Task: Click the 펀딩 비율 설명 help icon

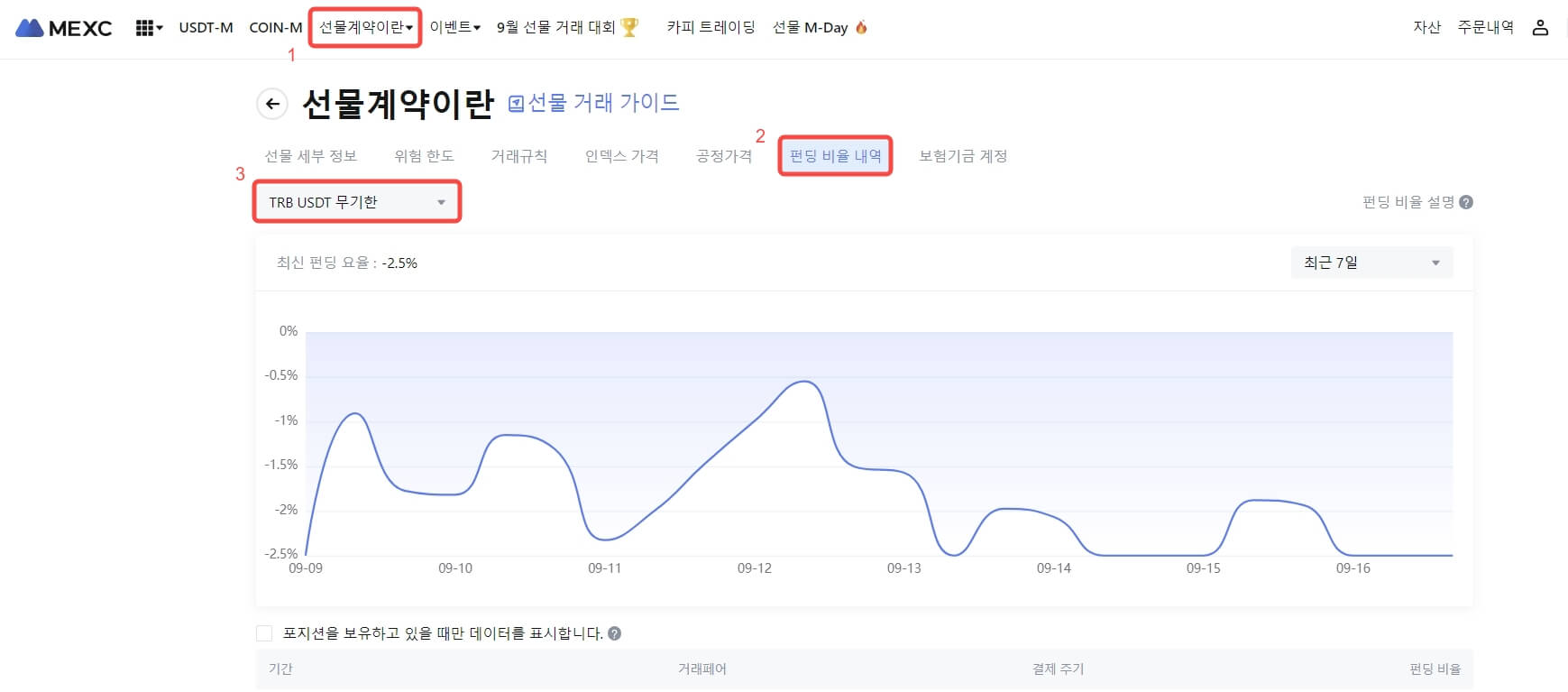Action: [1466, 202]
